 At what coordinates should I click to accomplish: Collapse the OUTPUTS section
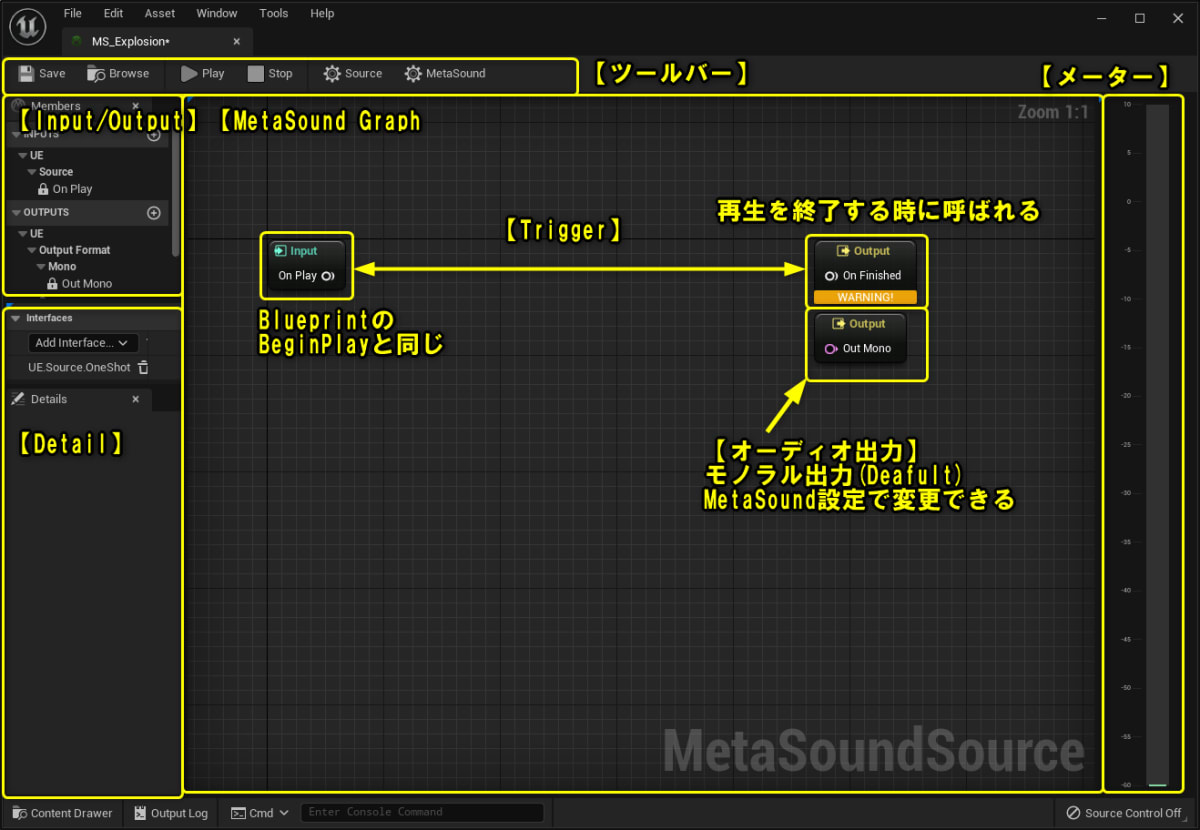point(14,212)
